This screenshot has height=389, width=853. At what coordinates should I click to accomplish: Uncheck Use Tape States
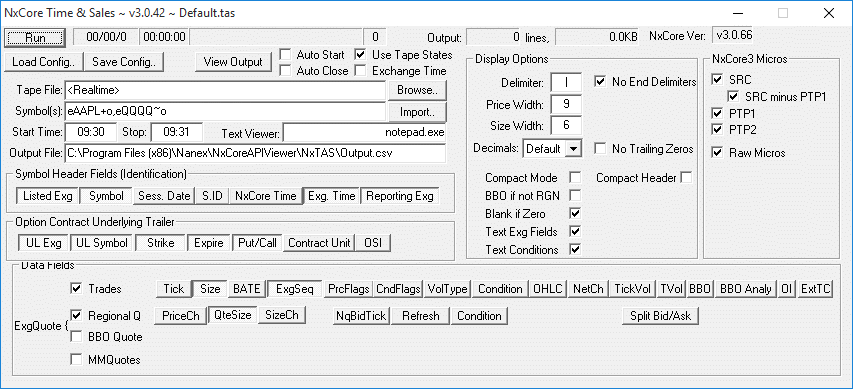click(360, 54)
